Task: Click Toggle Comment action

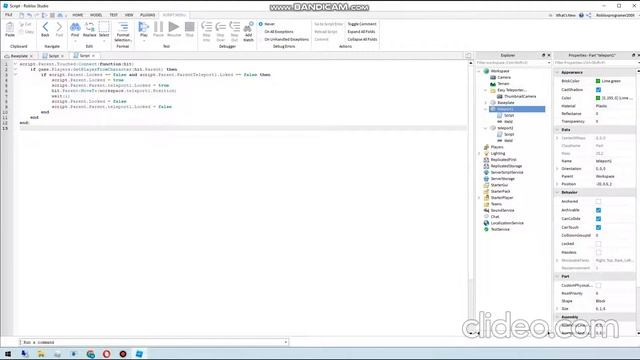Action: click(x=362, y=24)
